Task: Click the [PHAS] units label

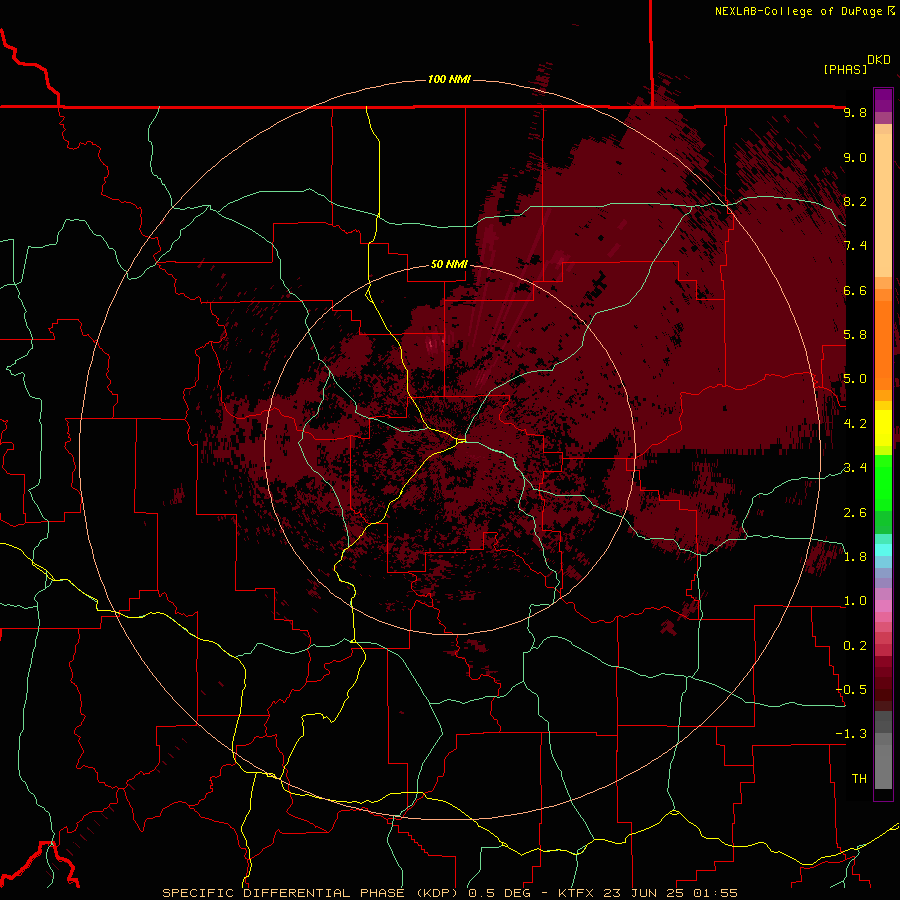Action: 845,70
